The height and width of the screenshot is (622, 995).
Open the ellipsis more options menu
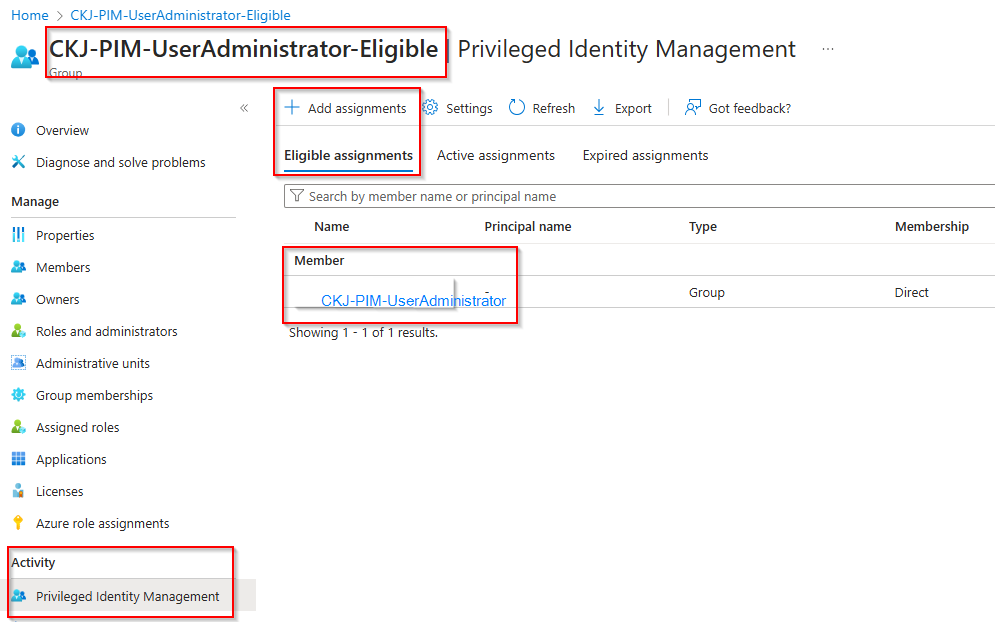click(x=828, y=49)
